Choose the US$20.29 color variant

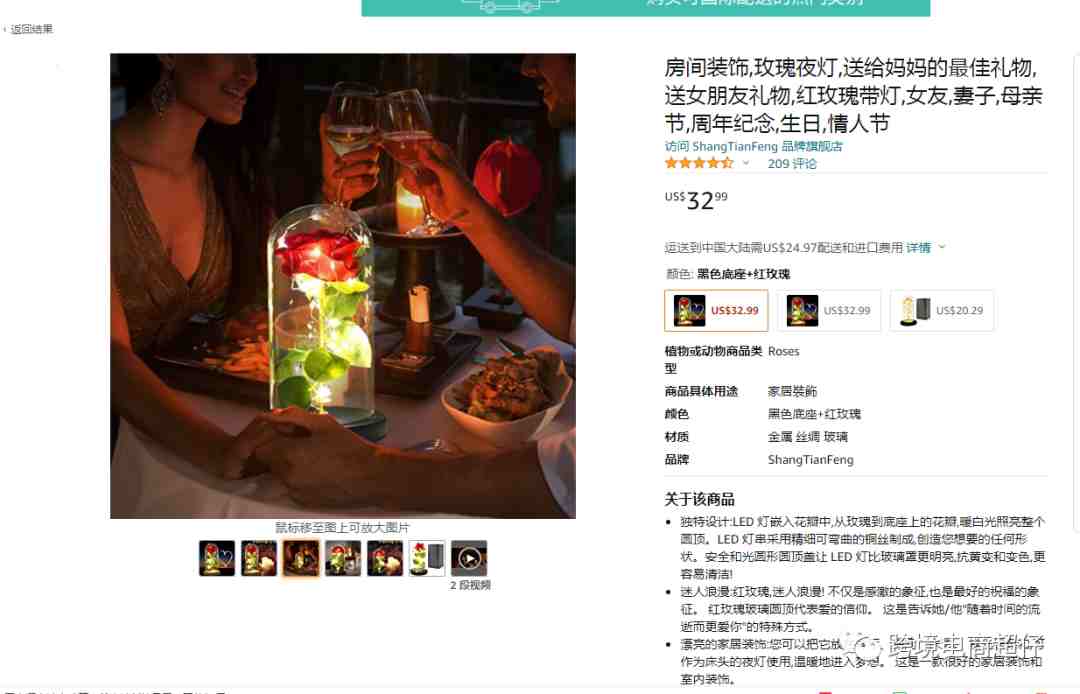(942, 311)
